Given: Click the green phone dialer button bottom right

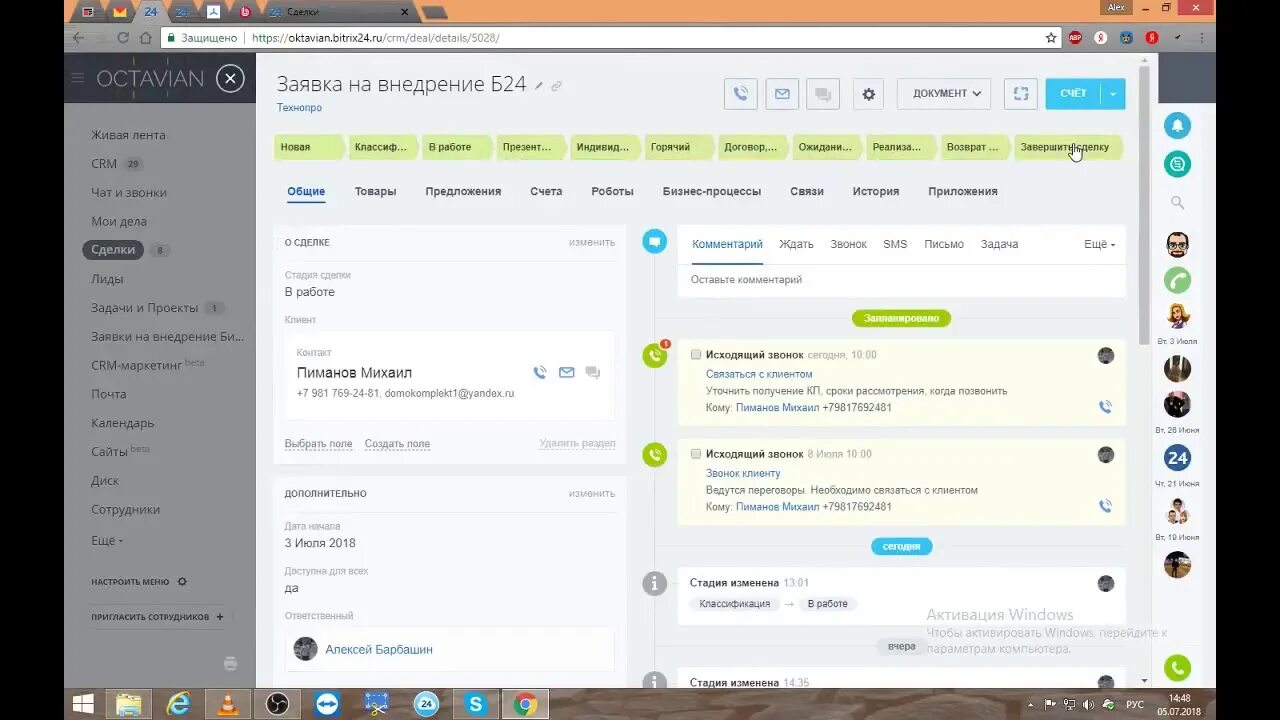Looking at the screenshot, I should tap(1177, 668).
